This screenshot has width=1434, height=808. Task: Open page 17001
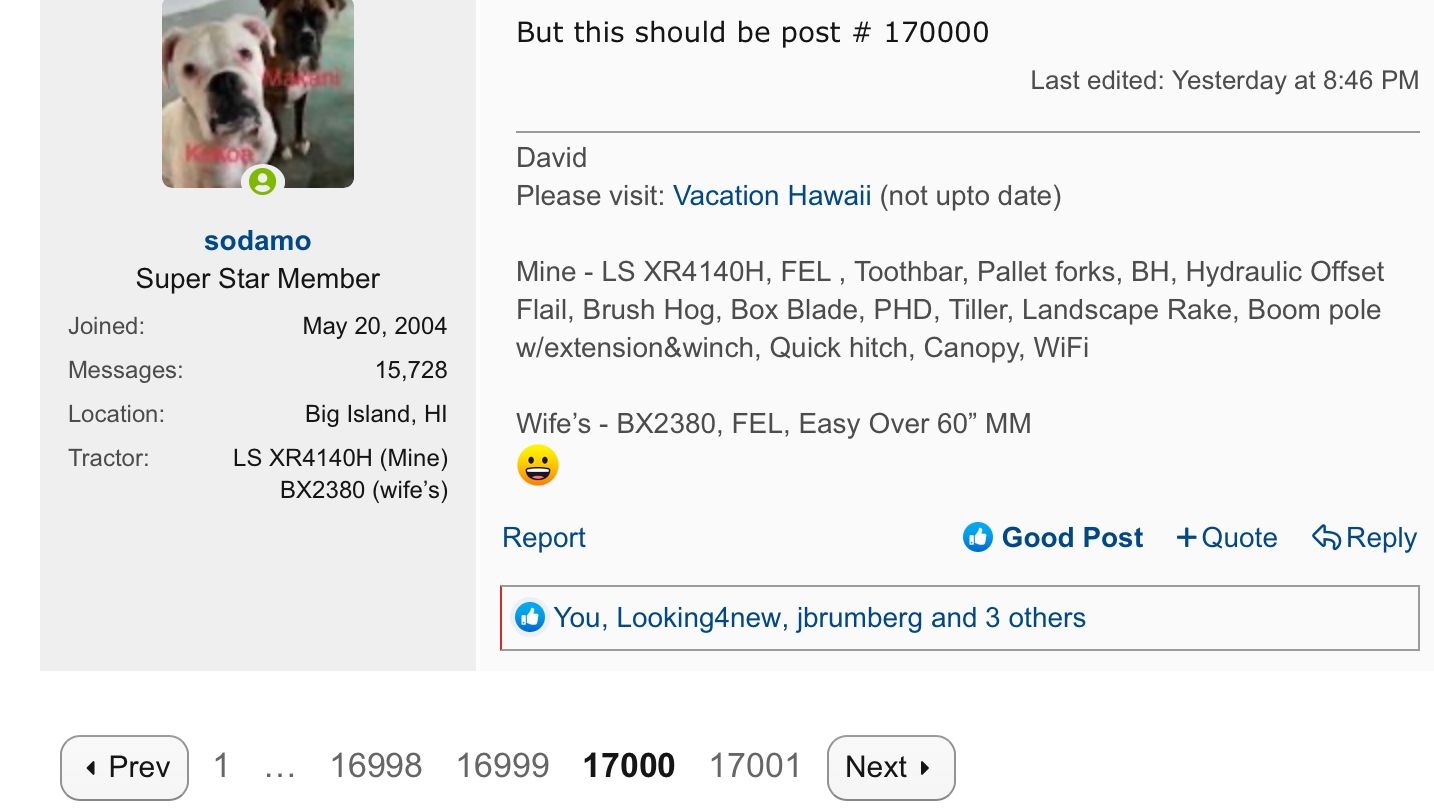[x=755, y=767]
